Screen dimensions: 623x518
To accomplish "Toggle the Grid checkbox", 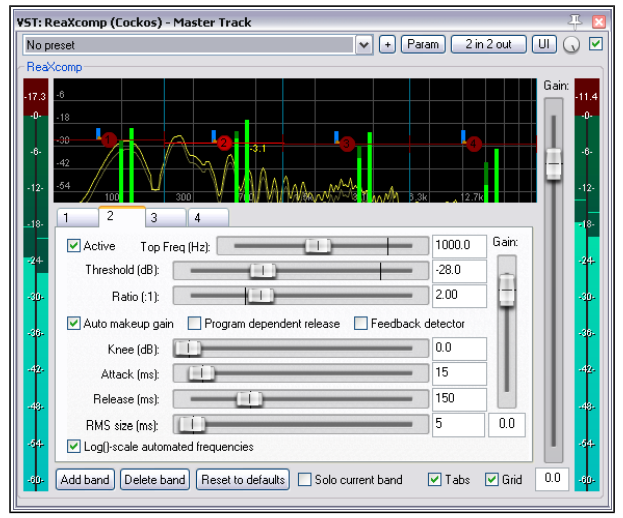I will click(x=491, y=479).
